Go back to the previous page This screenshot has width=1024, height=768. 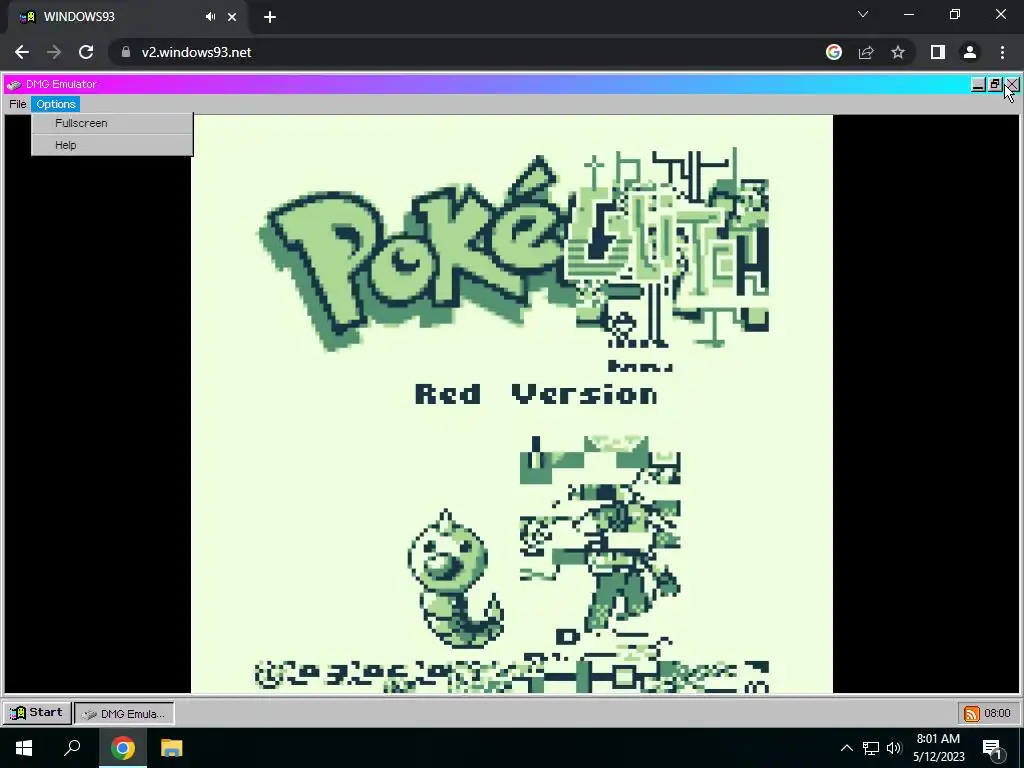pos(22,52)
